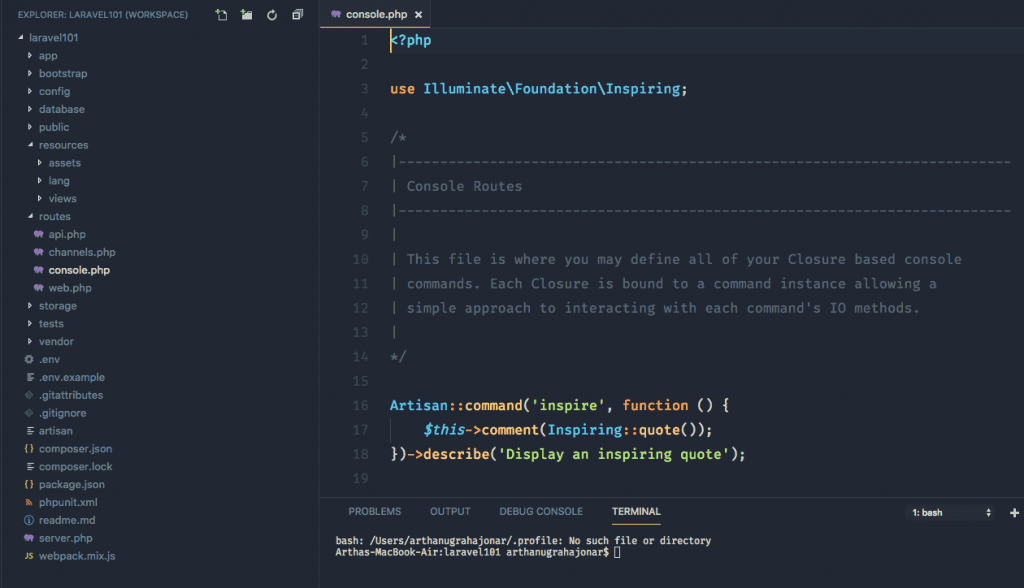This screenshot has width=1024, height=588.
Task: Open readme.md from the Explorer
Action: tap(65, 520)
